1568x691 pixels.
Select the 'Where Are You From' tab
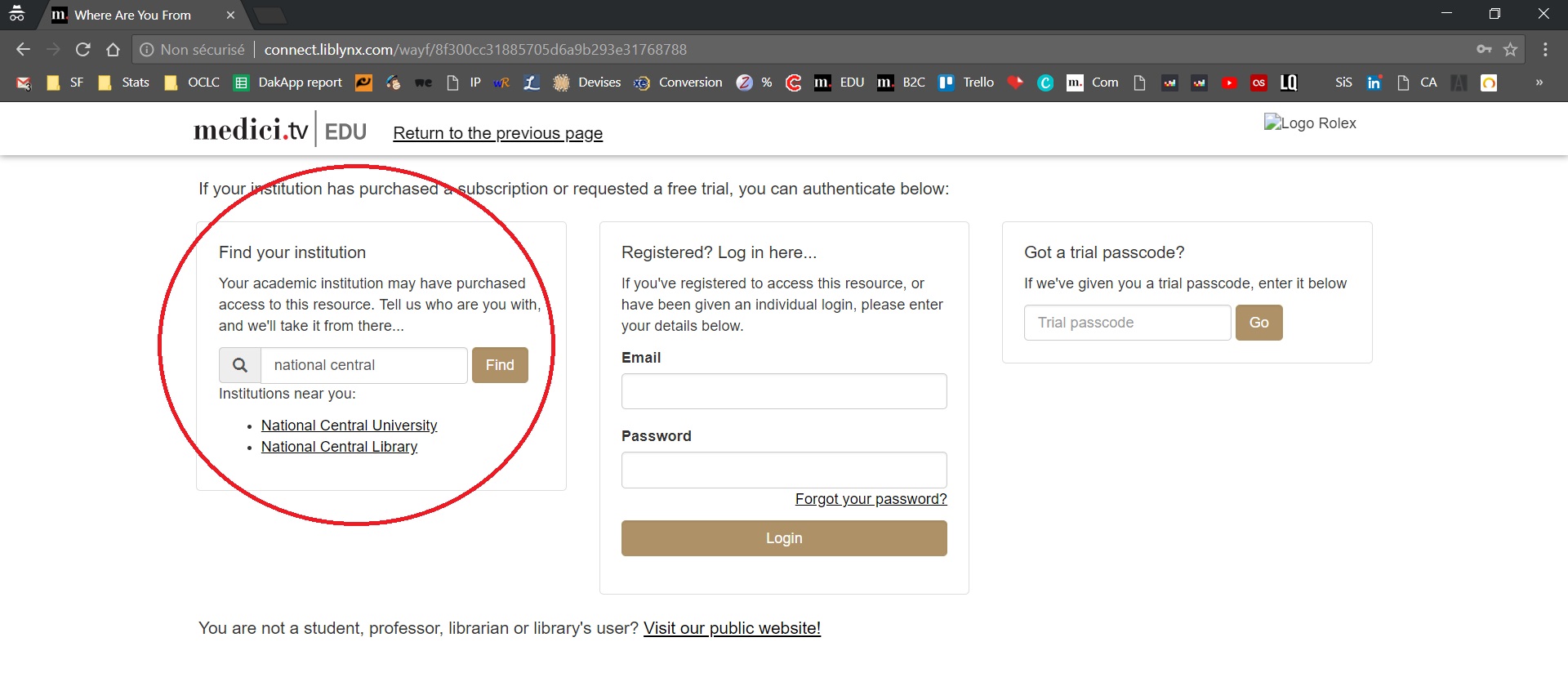(132, 15)
